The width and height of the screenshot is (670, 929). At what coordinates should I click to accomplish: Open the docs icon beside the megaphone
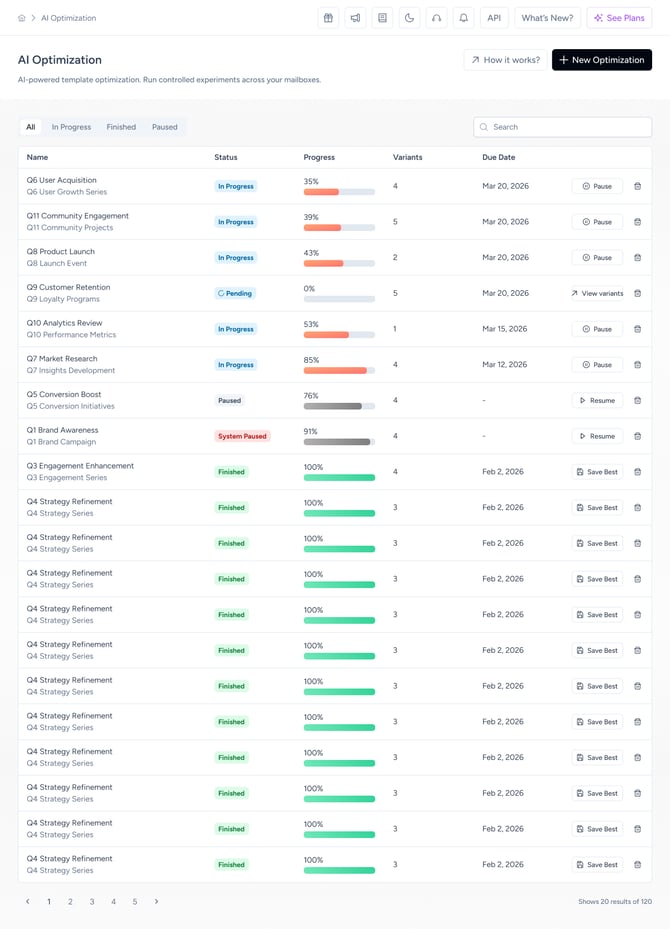click(x=382, y=18)
